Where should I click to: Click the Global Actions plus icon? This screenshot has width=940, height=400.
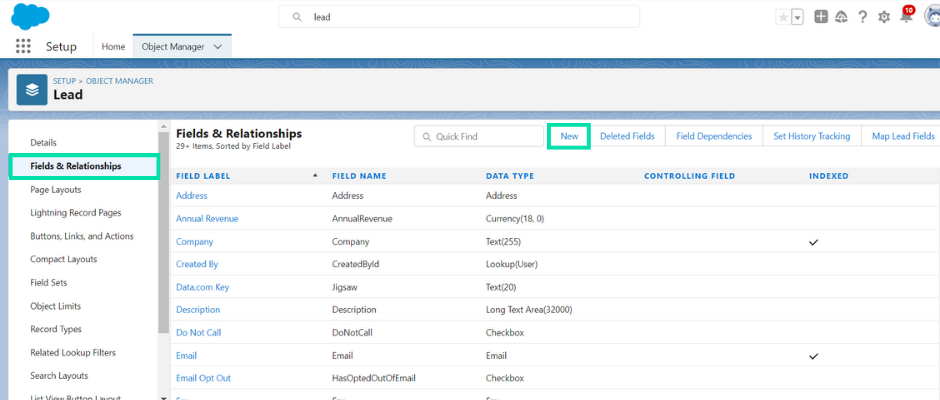821,17
